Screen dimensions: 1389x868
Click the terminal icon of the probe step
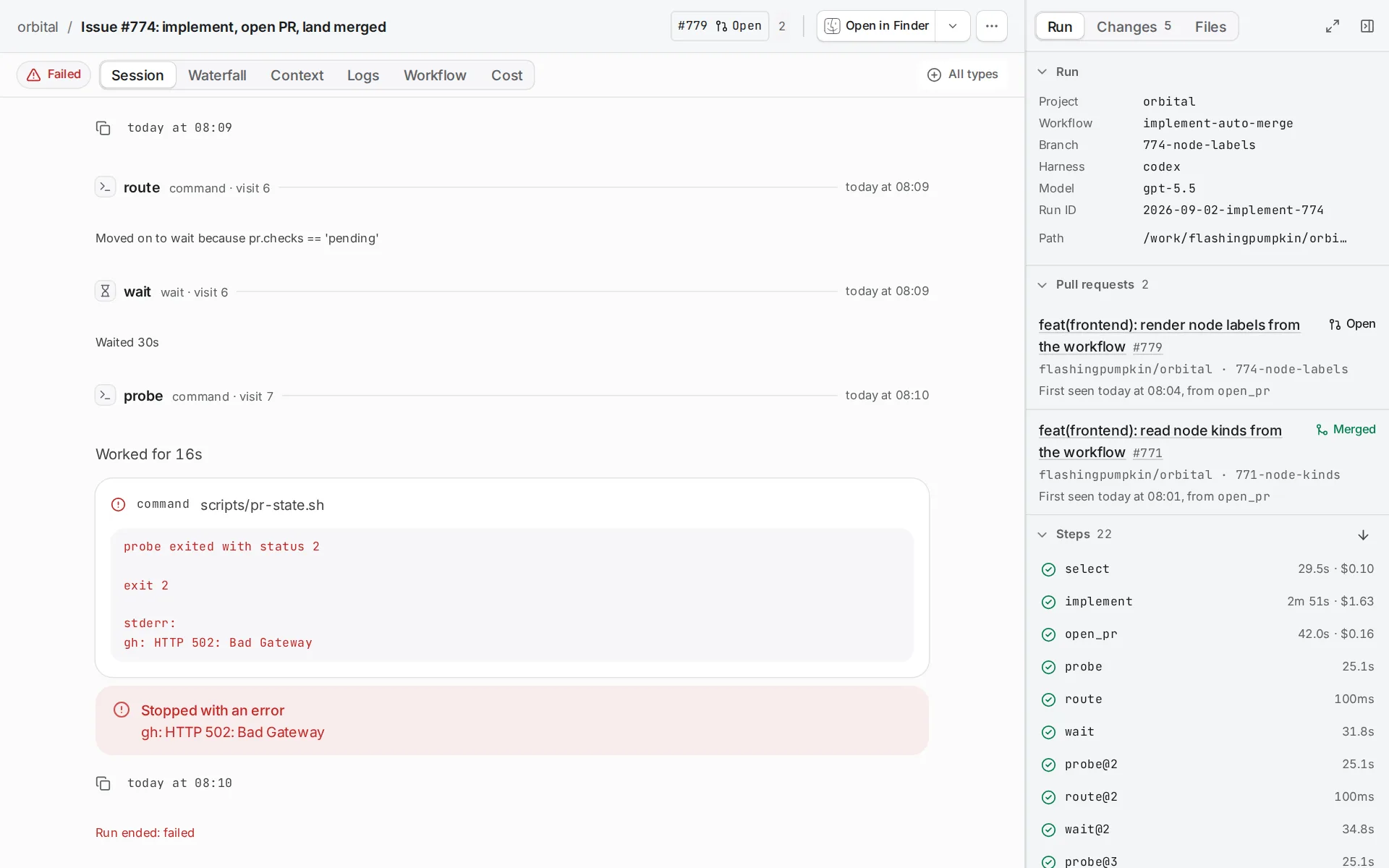click(105, 396)
